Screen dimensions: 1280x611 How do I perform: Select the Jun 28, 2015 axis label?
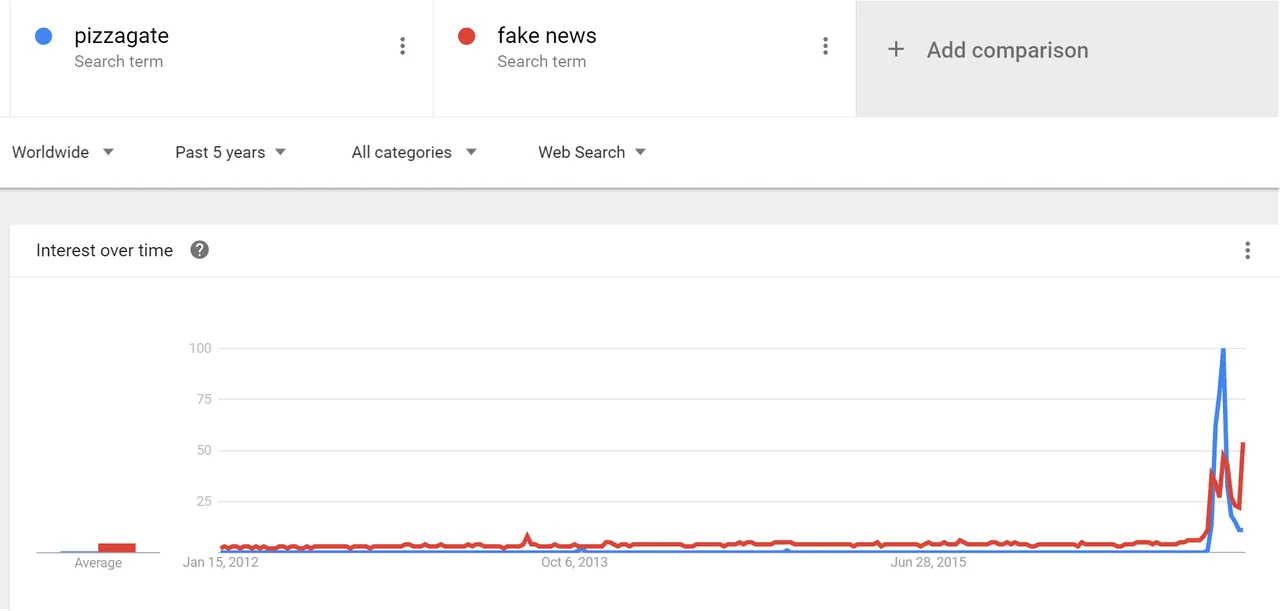coord(928,562)
